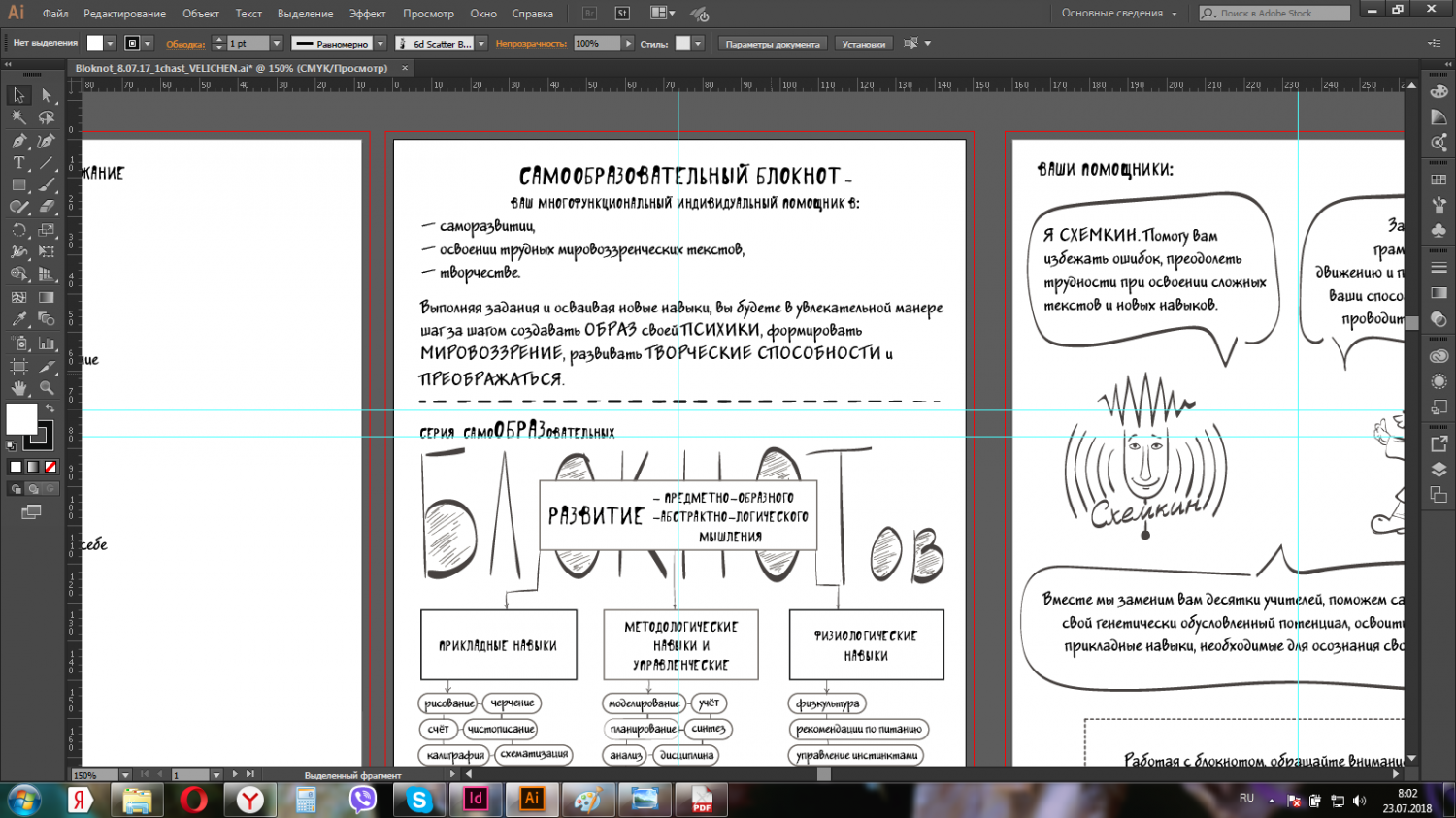The image size is (1456, 818).
Task: Open the zoom level dropdown at bottom
Action: click(125, 775)
